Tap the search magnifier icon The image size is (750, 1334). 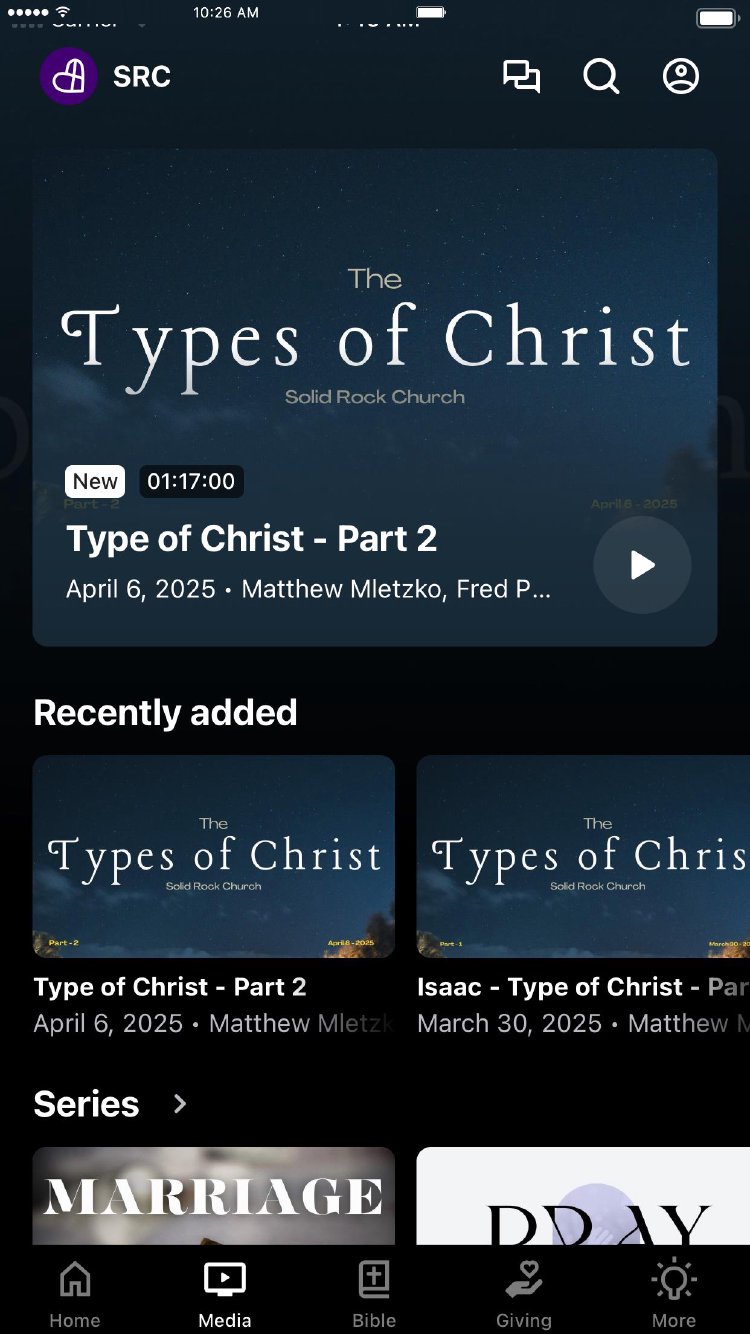(x=601, y=76)
